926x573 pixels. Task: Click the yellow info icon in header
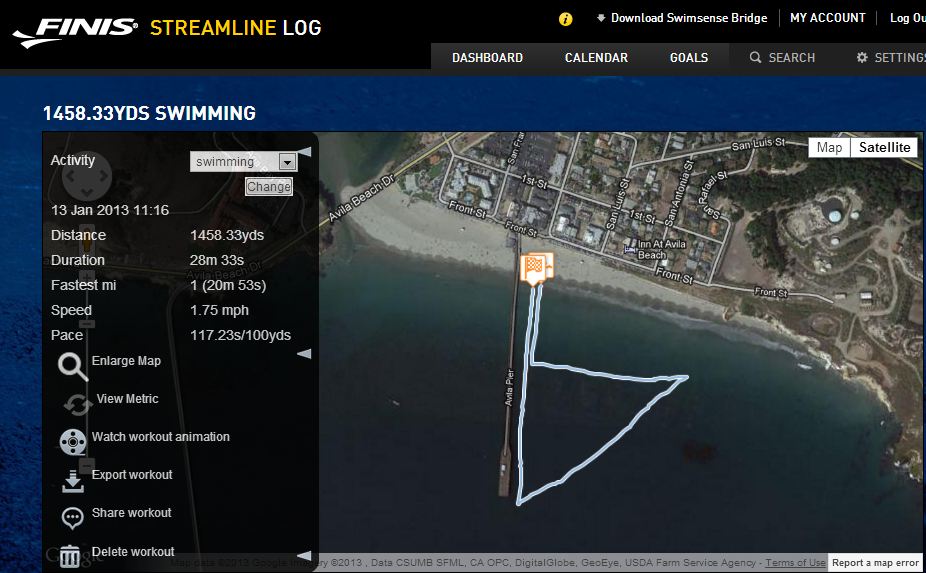566,19
